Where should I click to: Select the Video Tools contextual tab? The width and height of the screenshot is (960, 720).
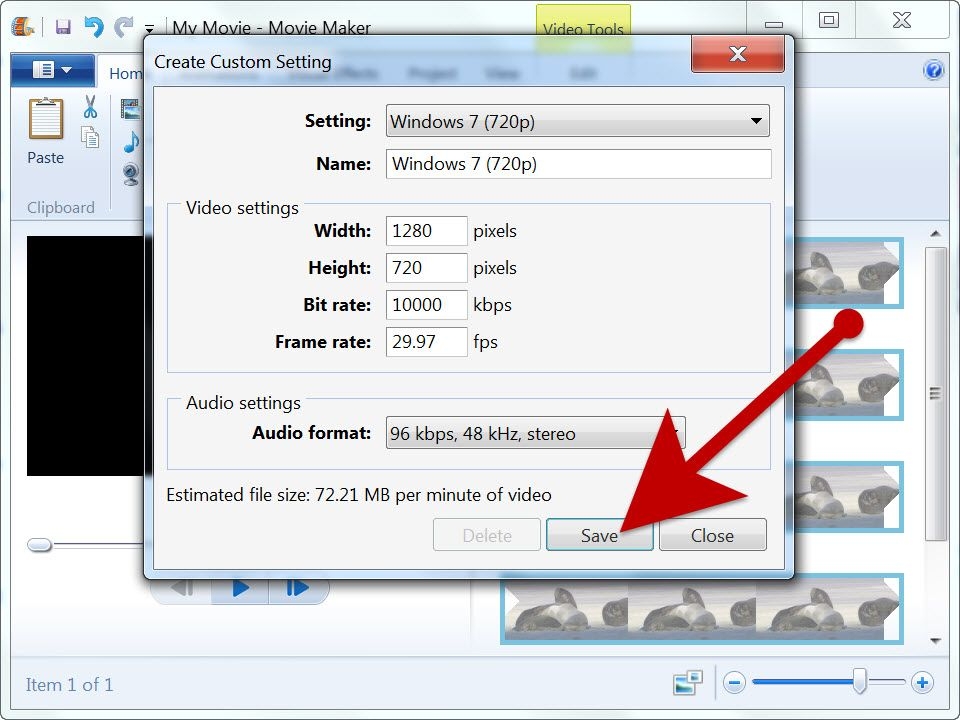coord(583,28)
